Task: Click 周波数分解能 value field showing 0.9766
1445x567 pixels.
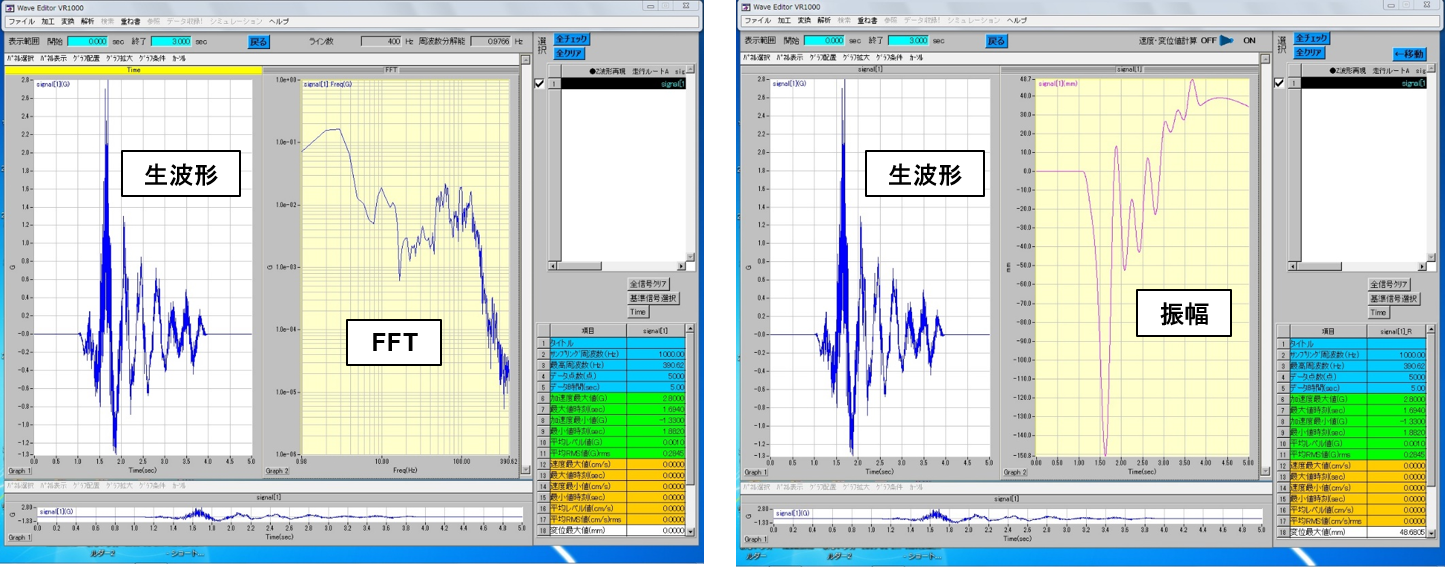Action: point(490,42)
